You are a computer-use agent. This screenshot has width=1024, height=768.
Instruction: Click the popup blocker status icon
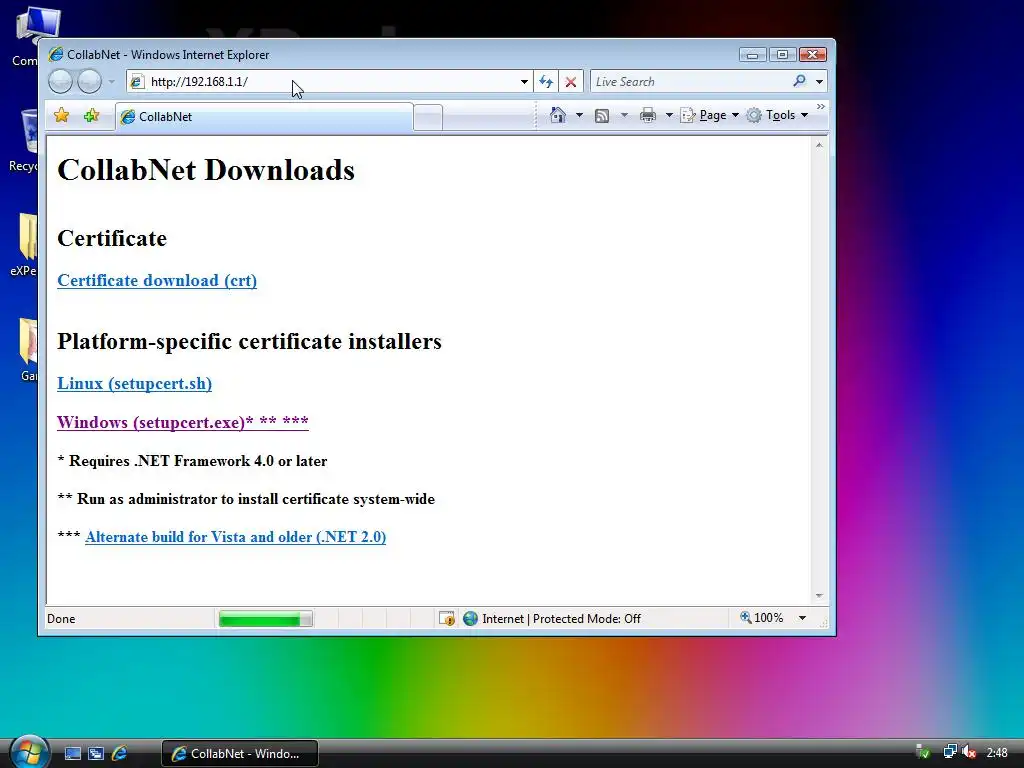pos(447,618)
